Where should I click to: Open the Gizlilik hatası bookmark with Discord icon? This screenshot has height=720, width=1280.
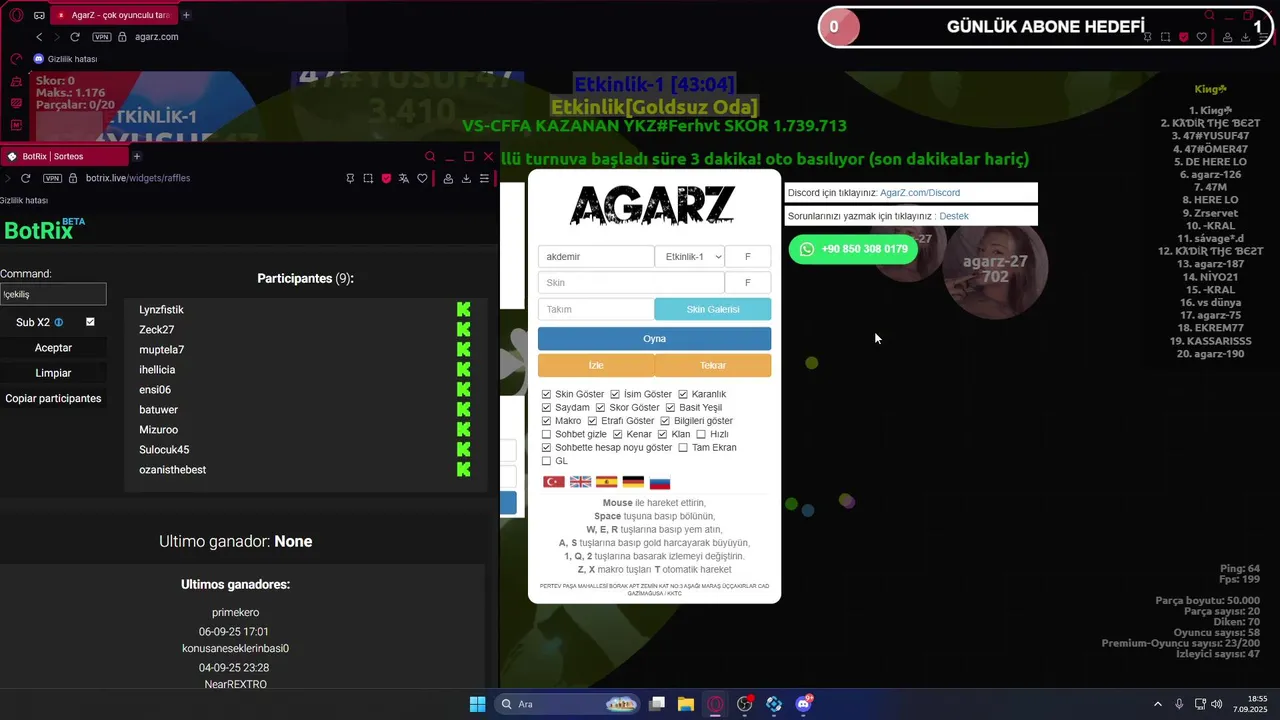tap(65, 59)
